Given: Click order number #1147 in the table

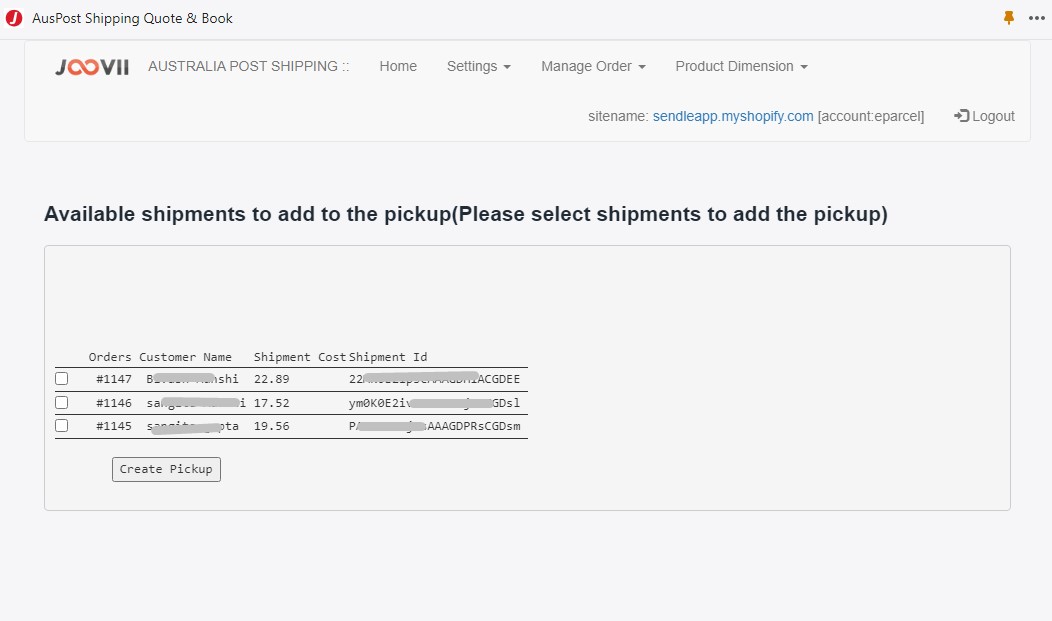Looking at the screenshot, I should tap(114, 379).
